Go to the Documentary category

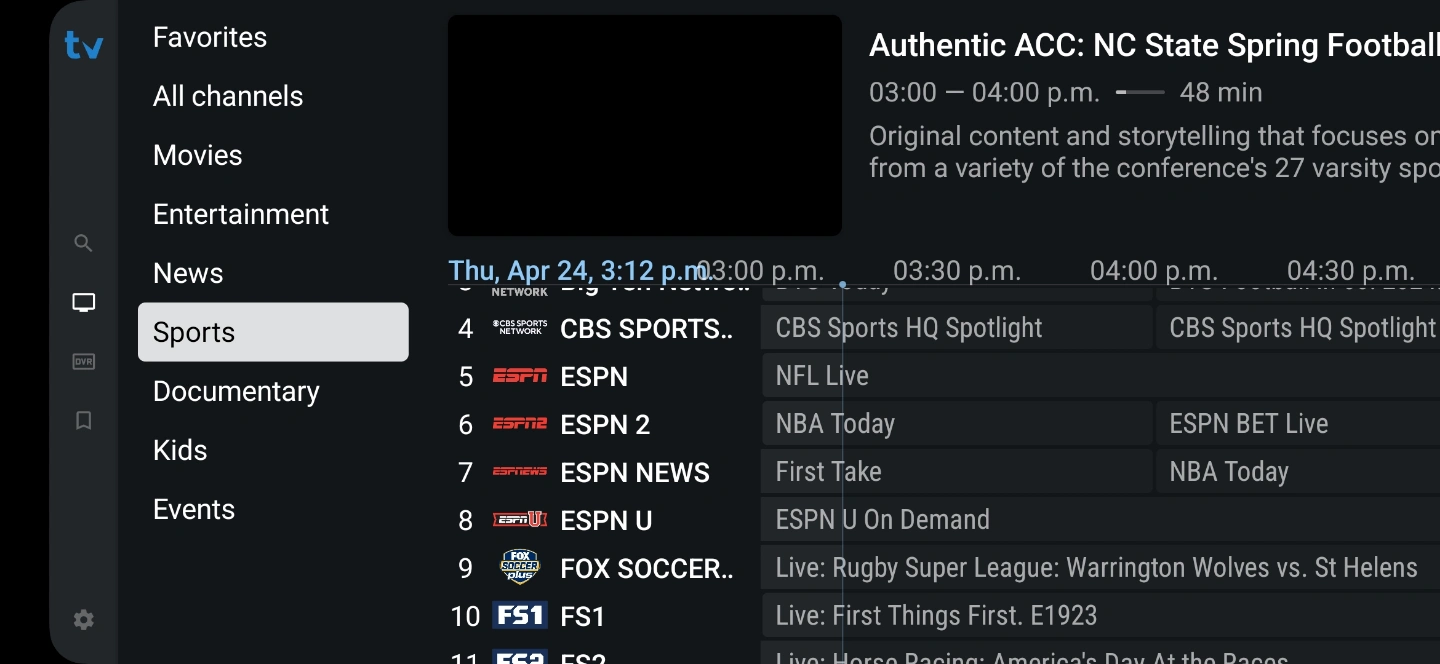tap(236, 392)
